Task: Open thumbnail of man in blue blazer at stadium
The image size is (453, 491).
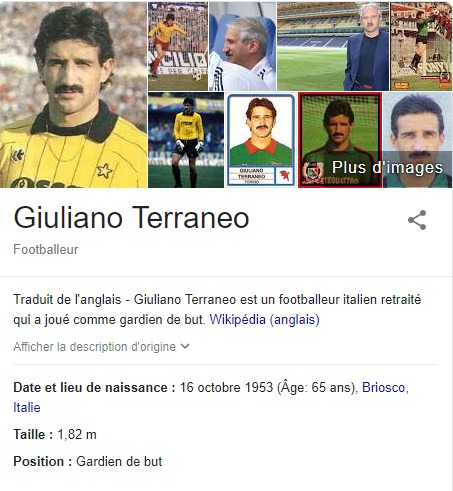Action: (333, 46)
